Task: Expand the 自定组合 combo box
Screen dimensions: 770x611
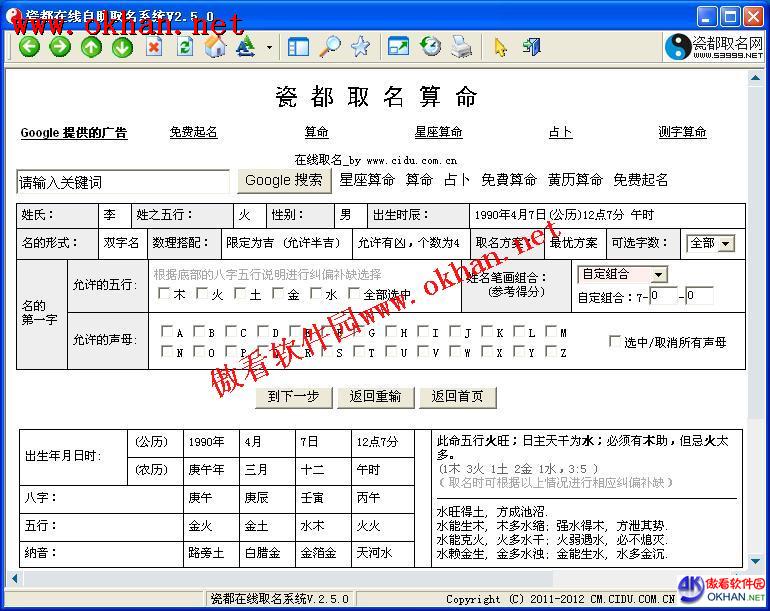Action: (659, 275)
